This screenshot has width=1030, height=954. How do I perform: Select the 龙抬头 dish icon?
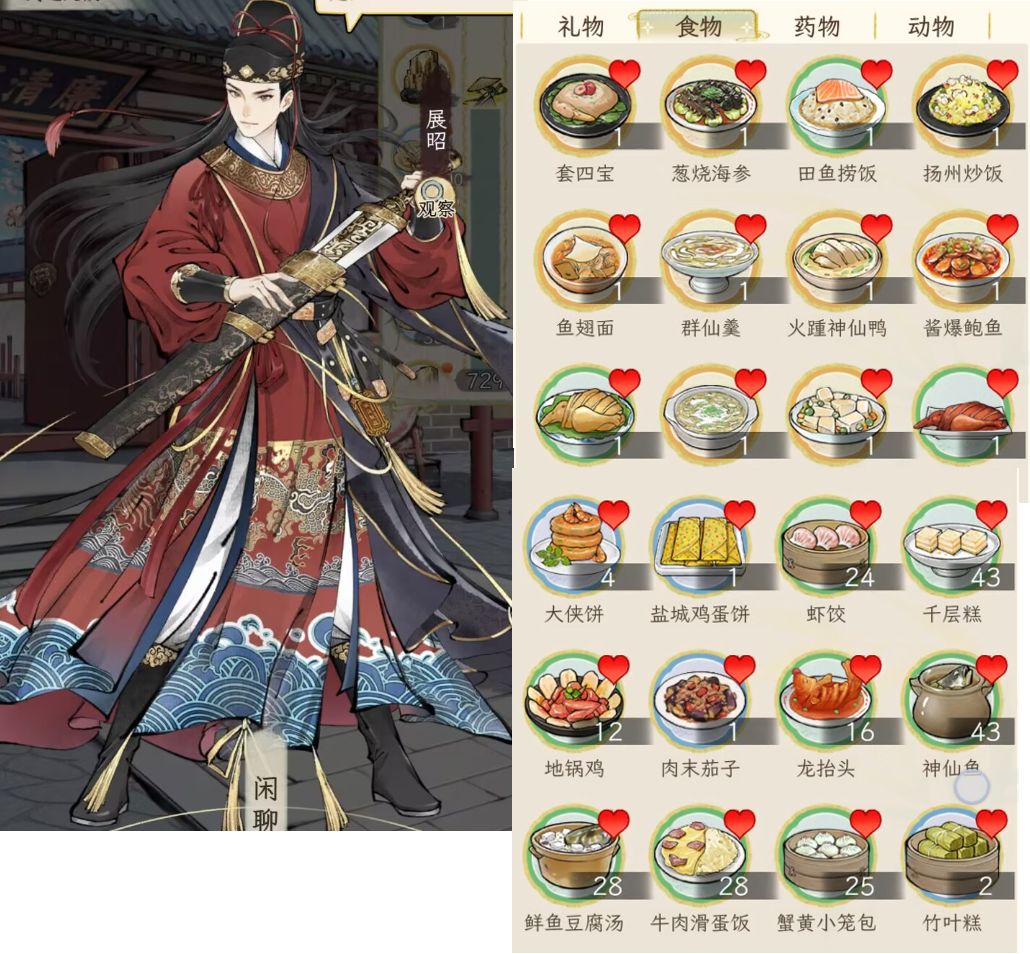click(x=826, y=700)
